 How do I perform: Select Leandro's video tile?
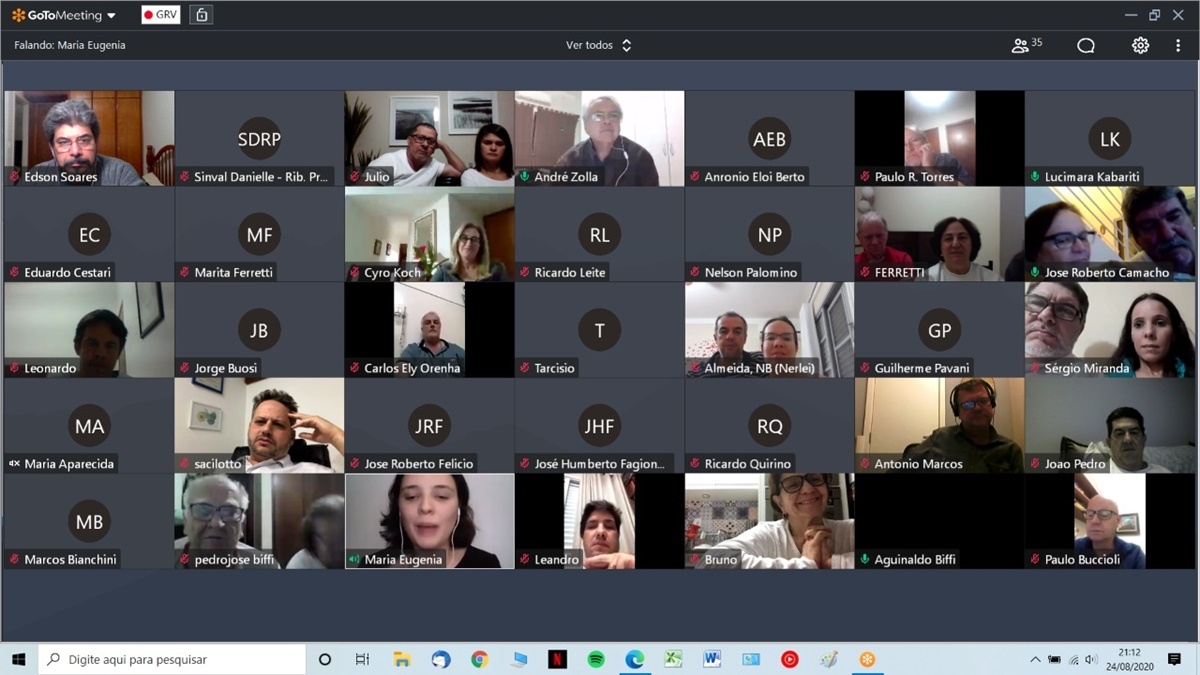click(600, 521)
